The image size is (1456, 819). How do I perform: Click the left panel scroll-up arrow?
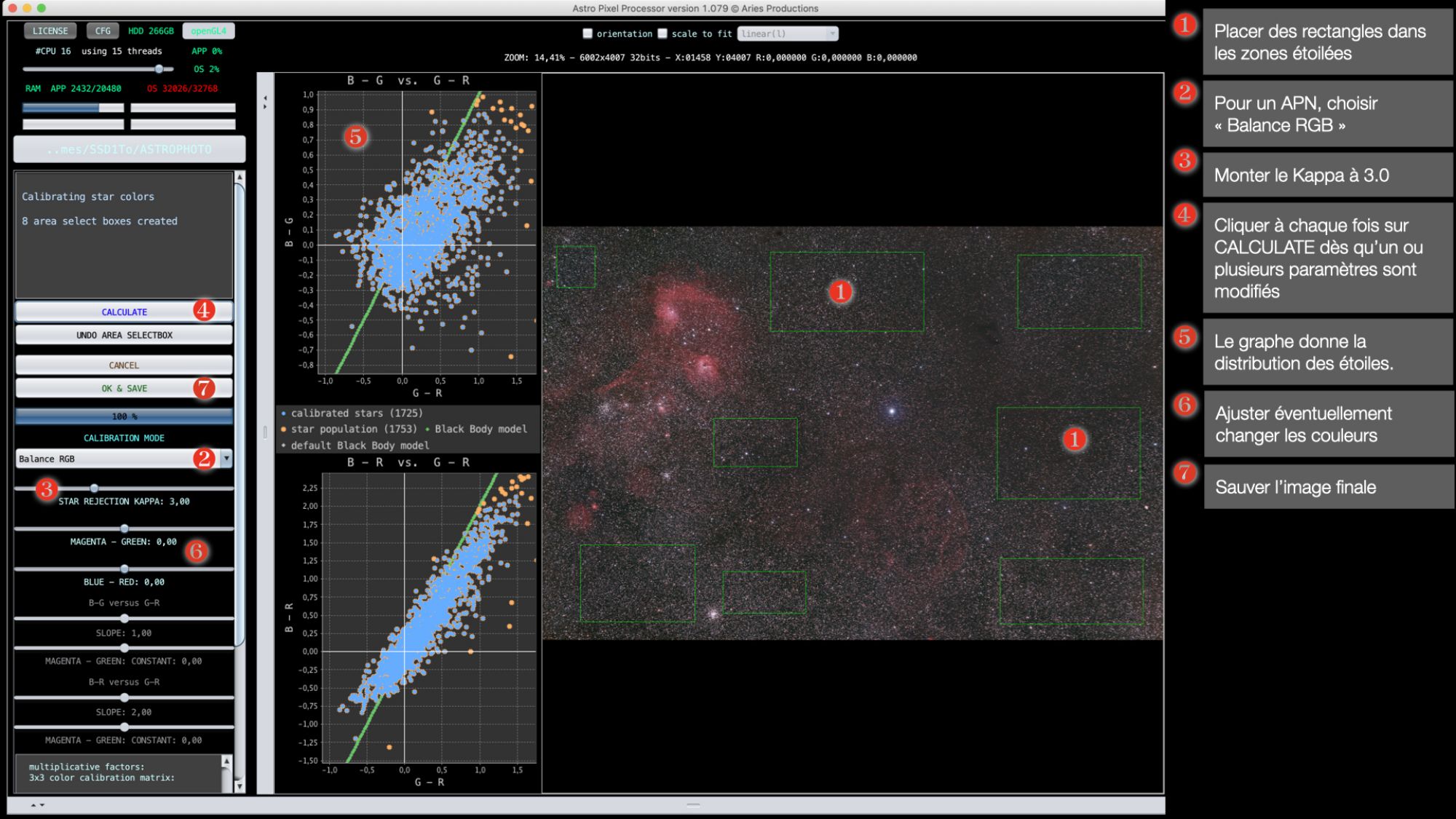240,177
